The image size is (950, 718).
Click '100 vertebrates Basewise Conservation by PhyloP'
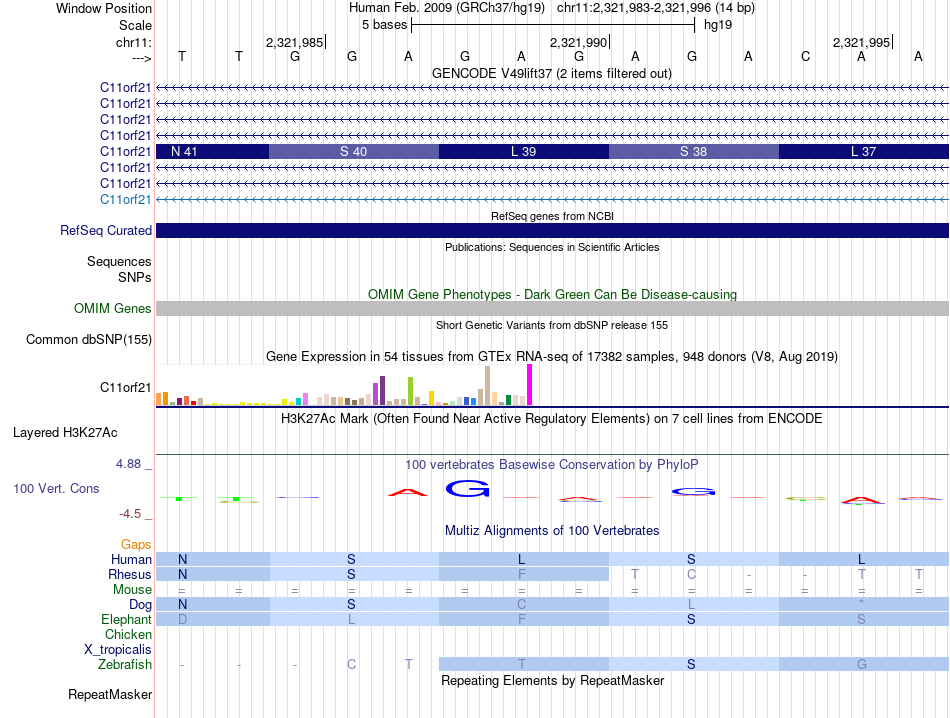[x=552, y=465]
